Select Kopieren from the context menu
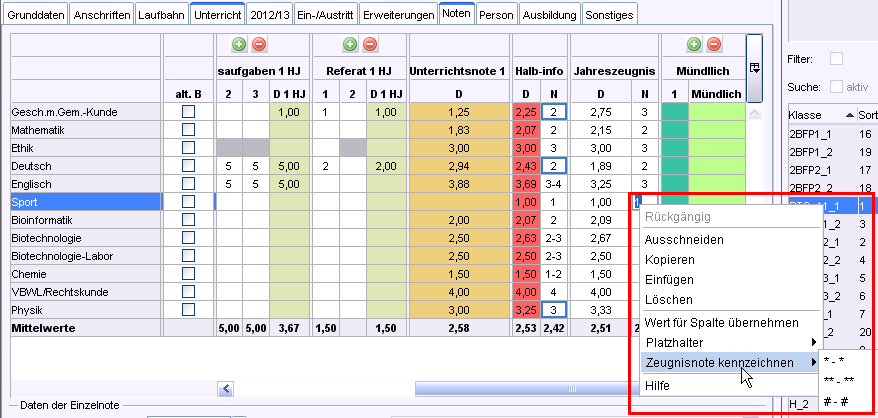This screenshot has height=418, width=878. pyautogui.click(x=669, y=259)
